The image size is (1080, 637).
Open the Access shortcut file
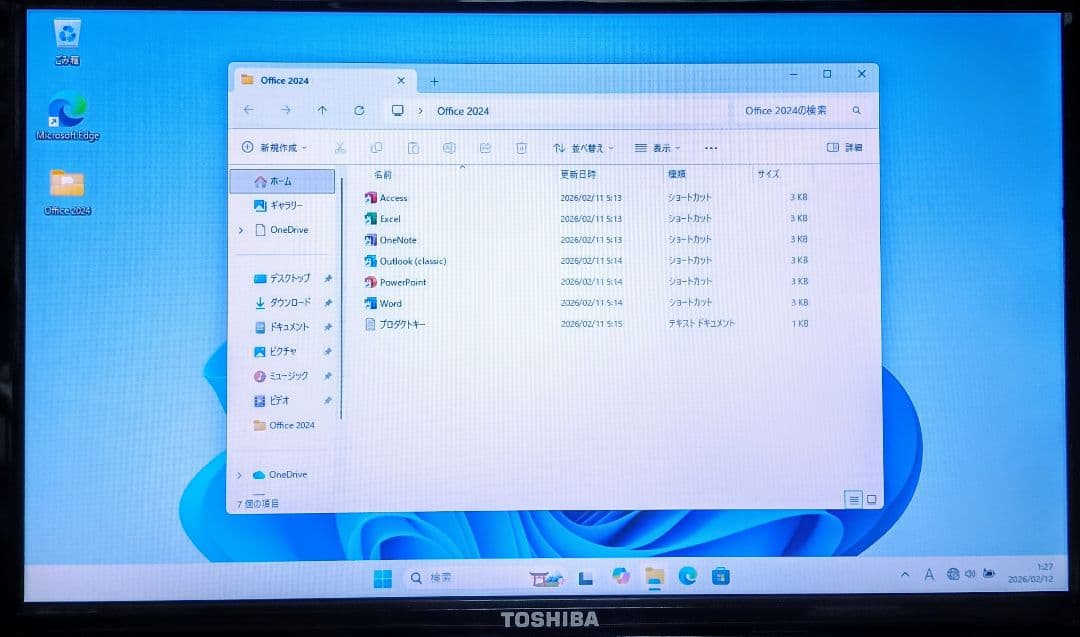coord(386,198)
